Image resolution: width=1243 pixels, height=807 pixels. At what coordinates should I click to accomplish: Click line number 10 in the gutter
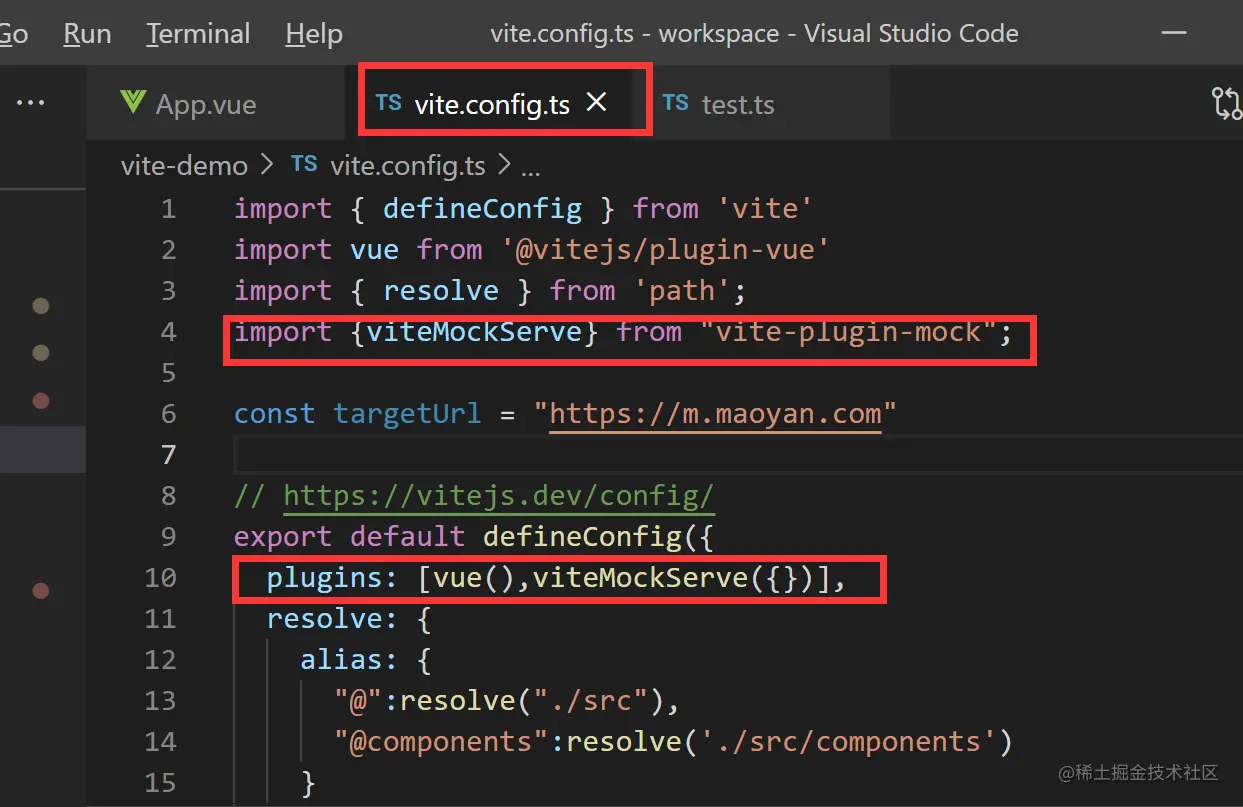(160, 578)
